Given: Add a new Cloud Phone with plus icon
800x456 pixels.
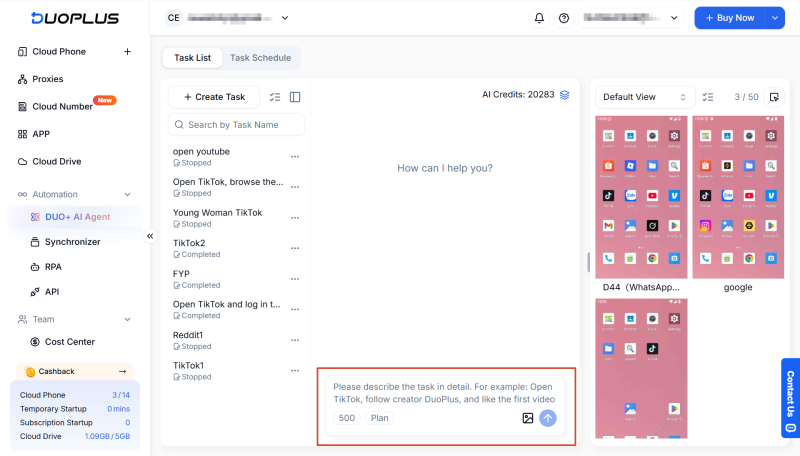Looking at the screenshot, I should (128, 52).
